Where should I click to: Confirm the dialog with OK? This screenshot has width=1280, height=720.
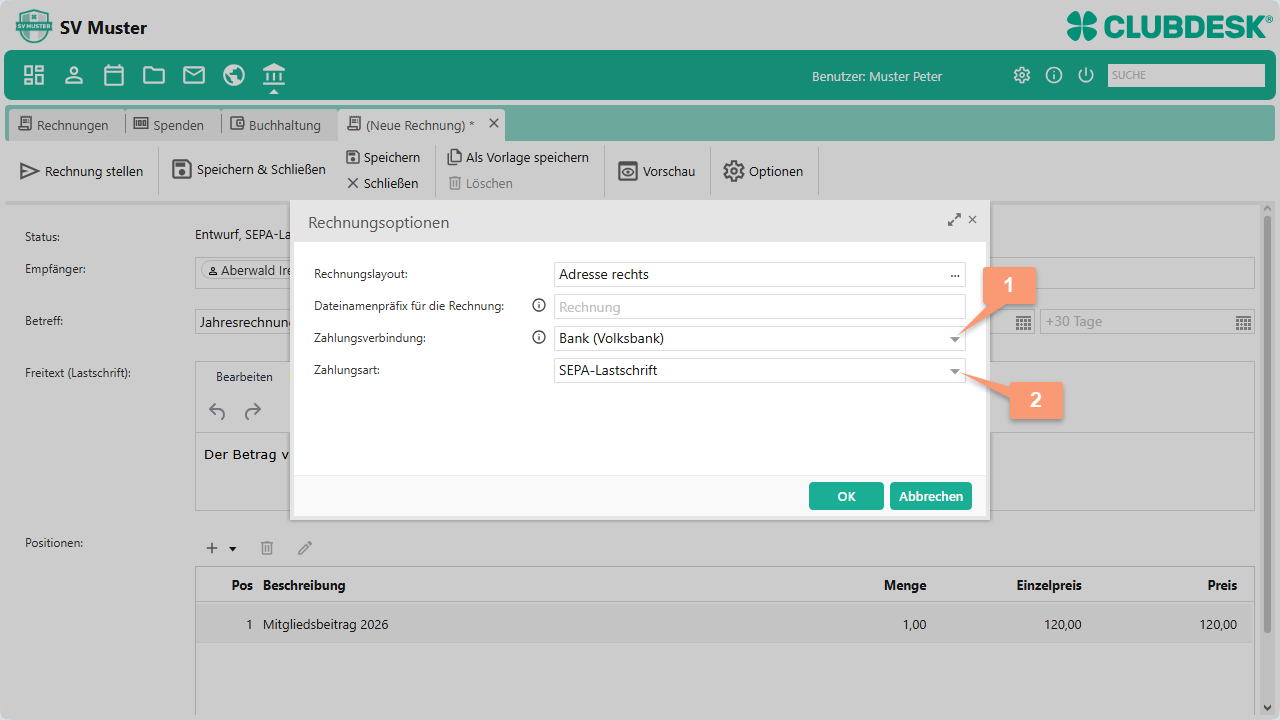click(x=846, y=496)
